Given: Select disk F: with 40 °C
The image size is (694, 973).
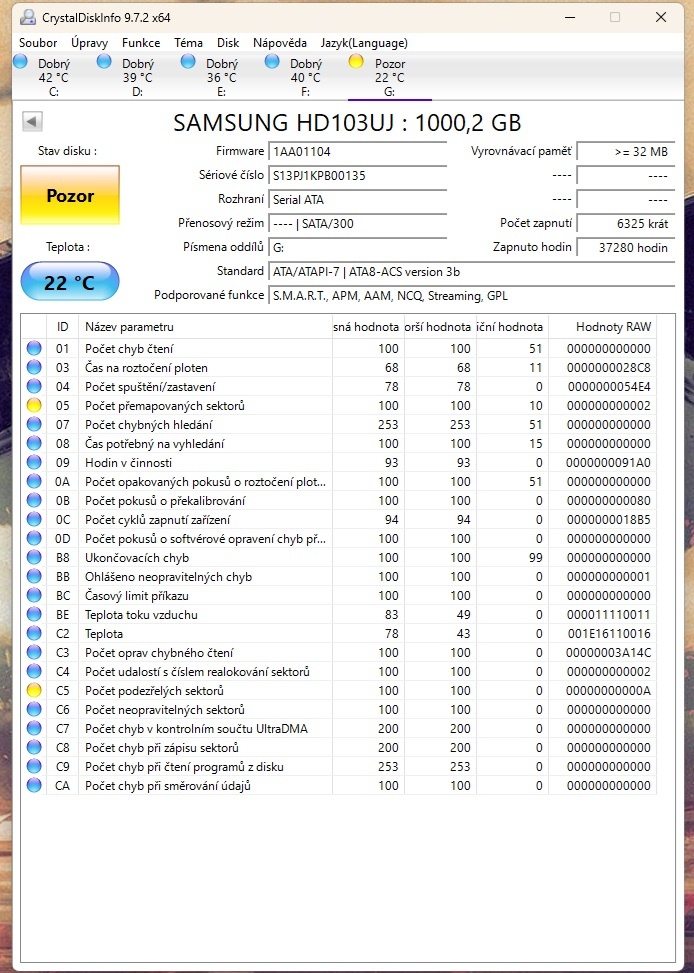Looking at the screenshot, I should click(x=305, y=77).
